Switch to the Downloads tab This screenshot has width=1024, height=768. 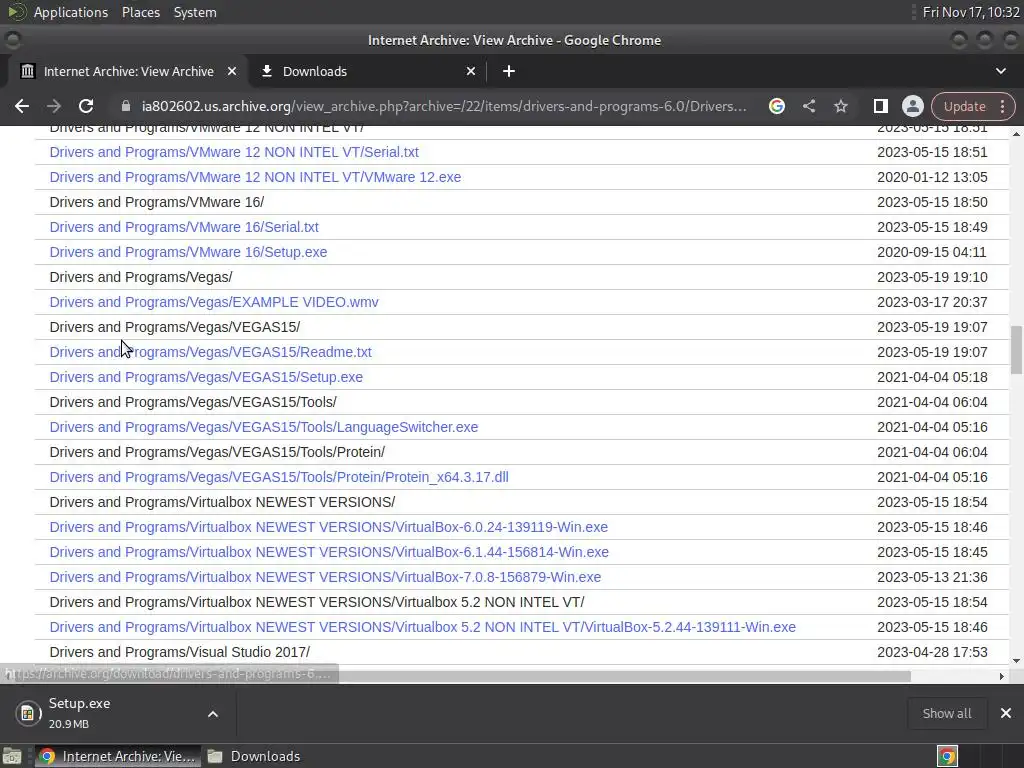368,71
